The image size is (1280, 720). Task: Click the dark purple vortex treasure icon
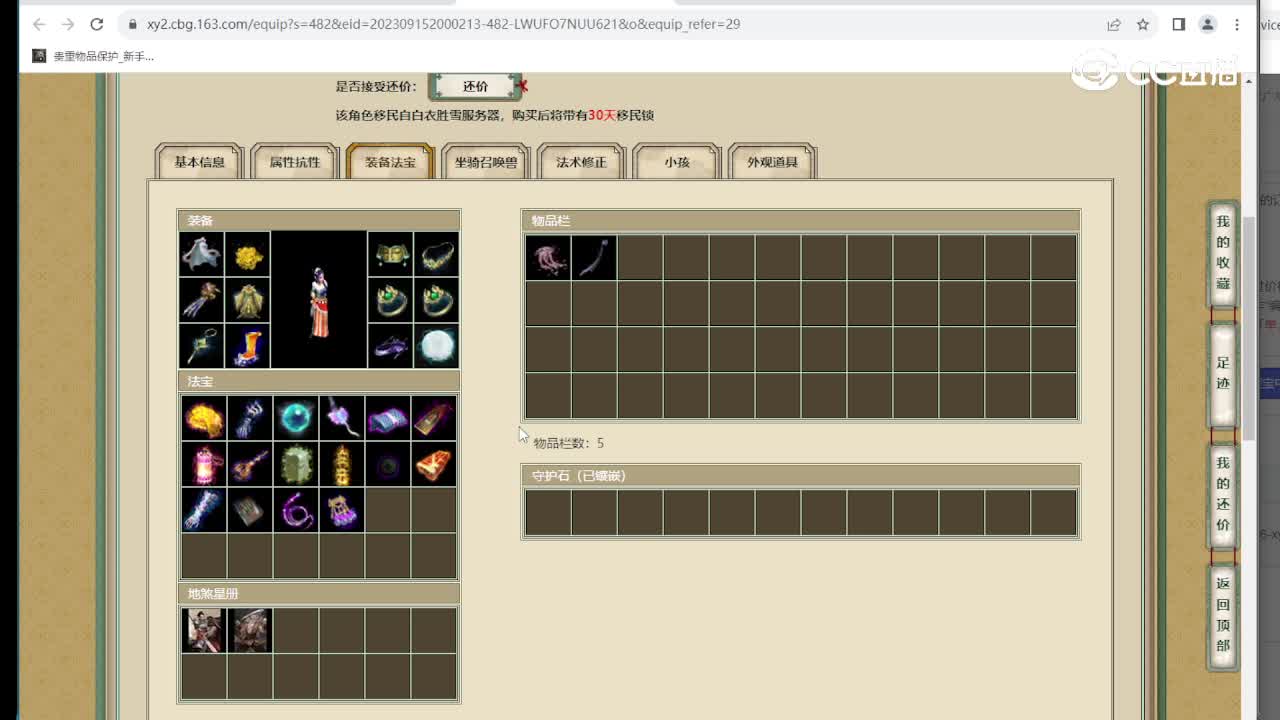pyautogui.click(x=388, y=464)
